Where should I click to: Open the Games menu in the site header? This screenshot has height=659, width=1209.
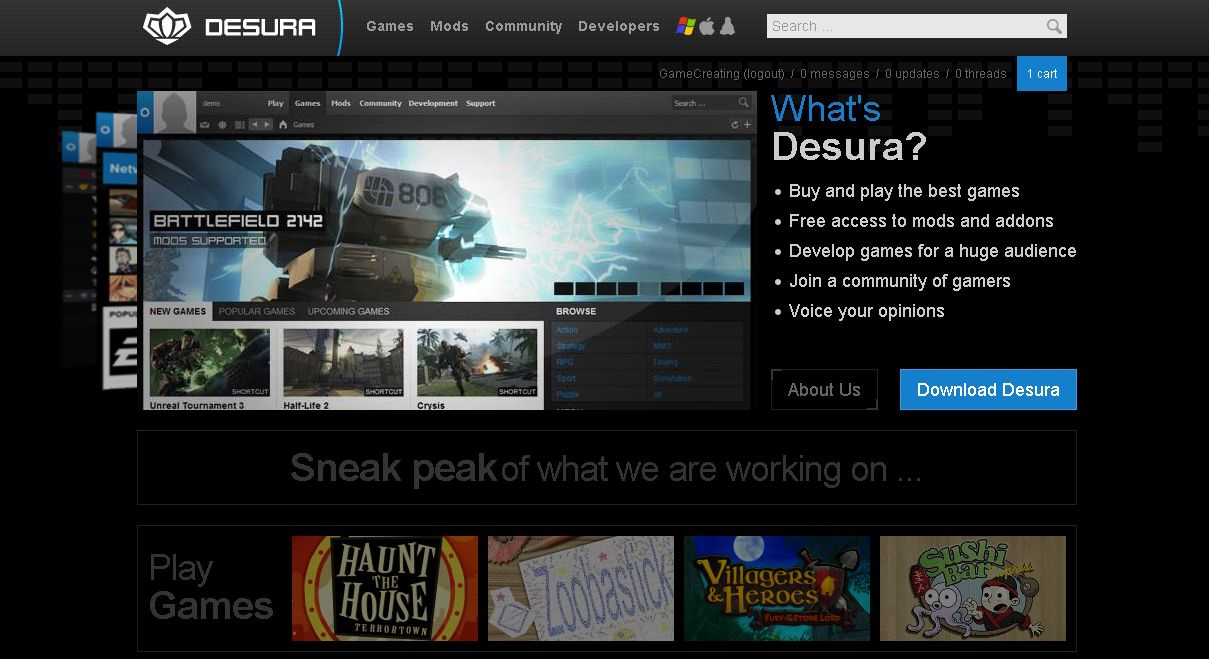(x=390, y=26)
